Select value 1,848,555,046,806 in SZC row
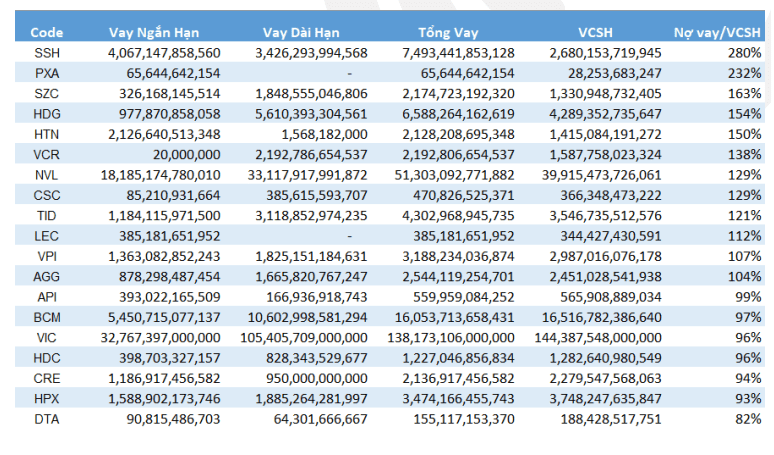Image resolution: width=774 pixels, height=455 pixels. 311,94
